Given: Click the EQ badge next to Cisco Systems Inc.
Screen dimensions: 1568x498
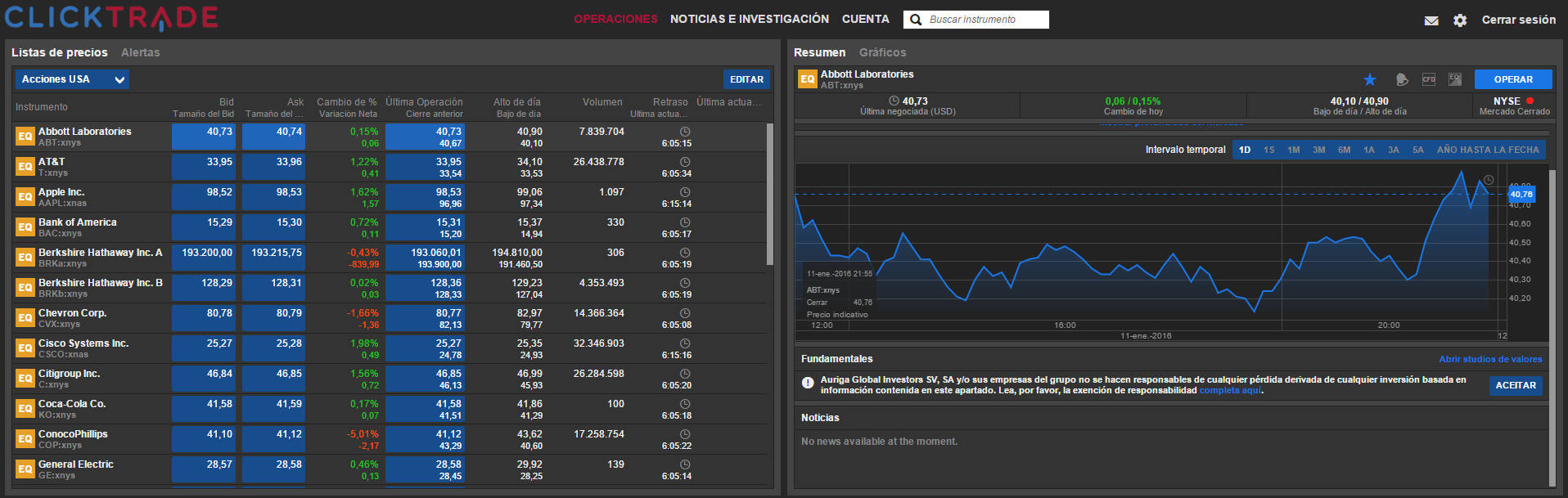Looking at the screenshot, I should coord(25,348).
